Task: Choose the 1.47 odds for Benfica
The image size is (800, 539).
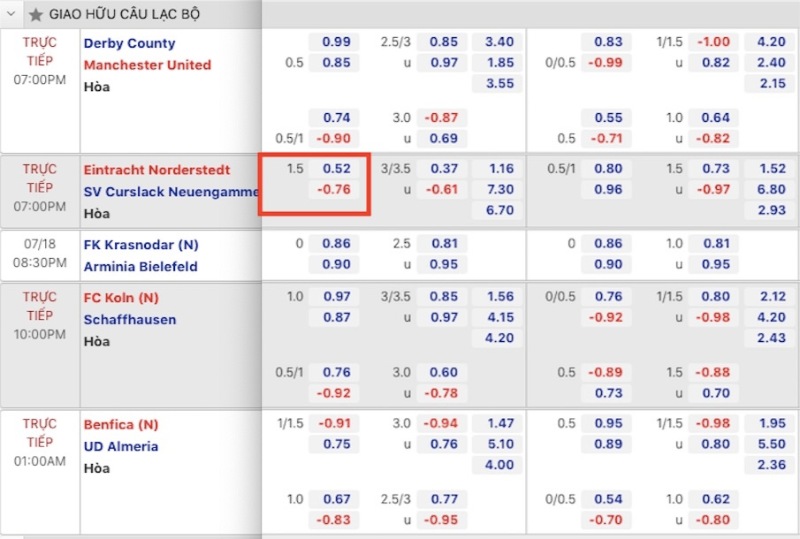Action: tap(499, 424)
